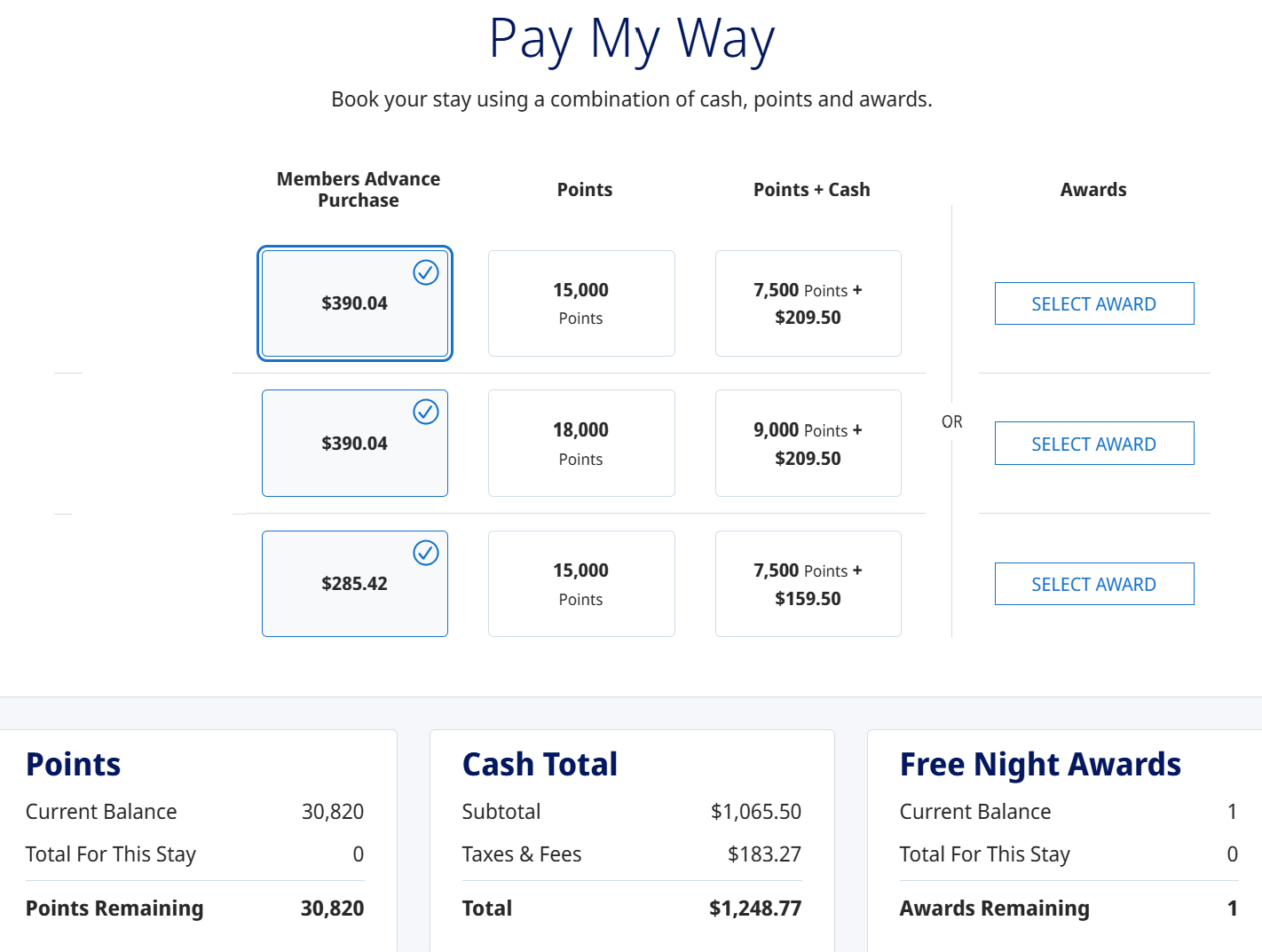Click the checkmark icon on the top $390.04 card

426,272
